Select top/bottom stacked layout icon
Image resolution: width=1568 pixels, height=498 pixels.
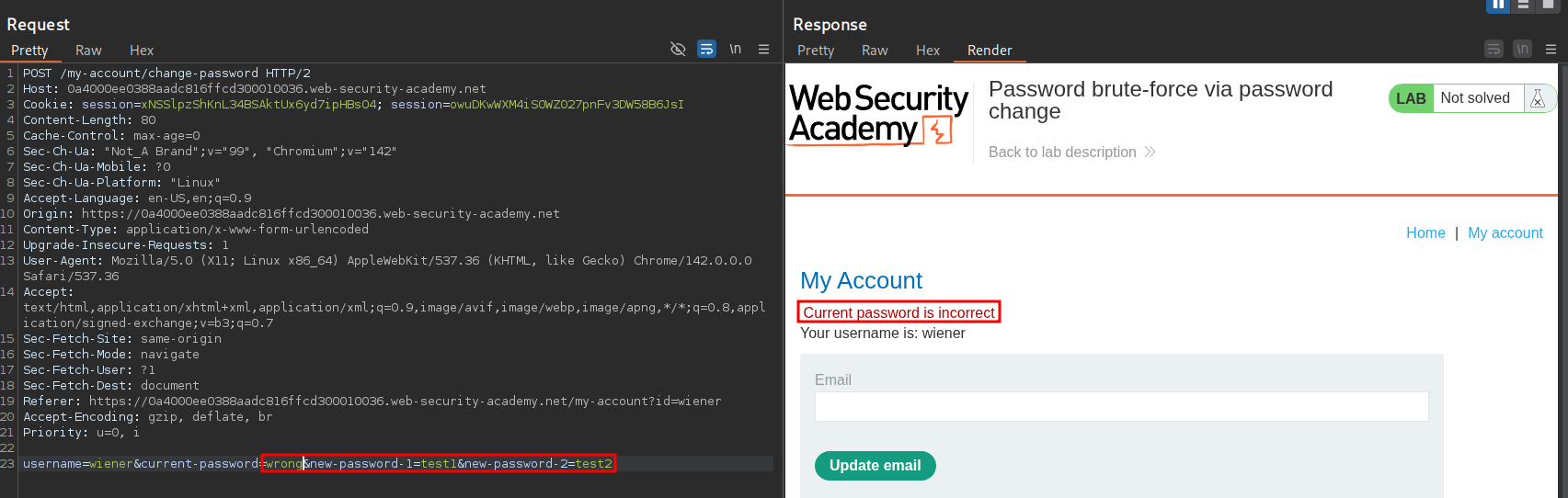coord(1523,5)
